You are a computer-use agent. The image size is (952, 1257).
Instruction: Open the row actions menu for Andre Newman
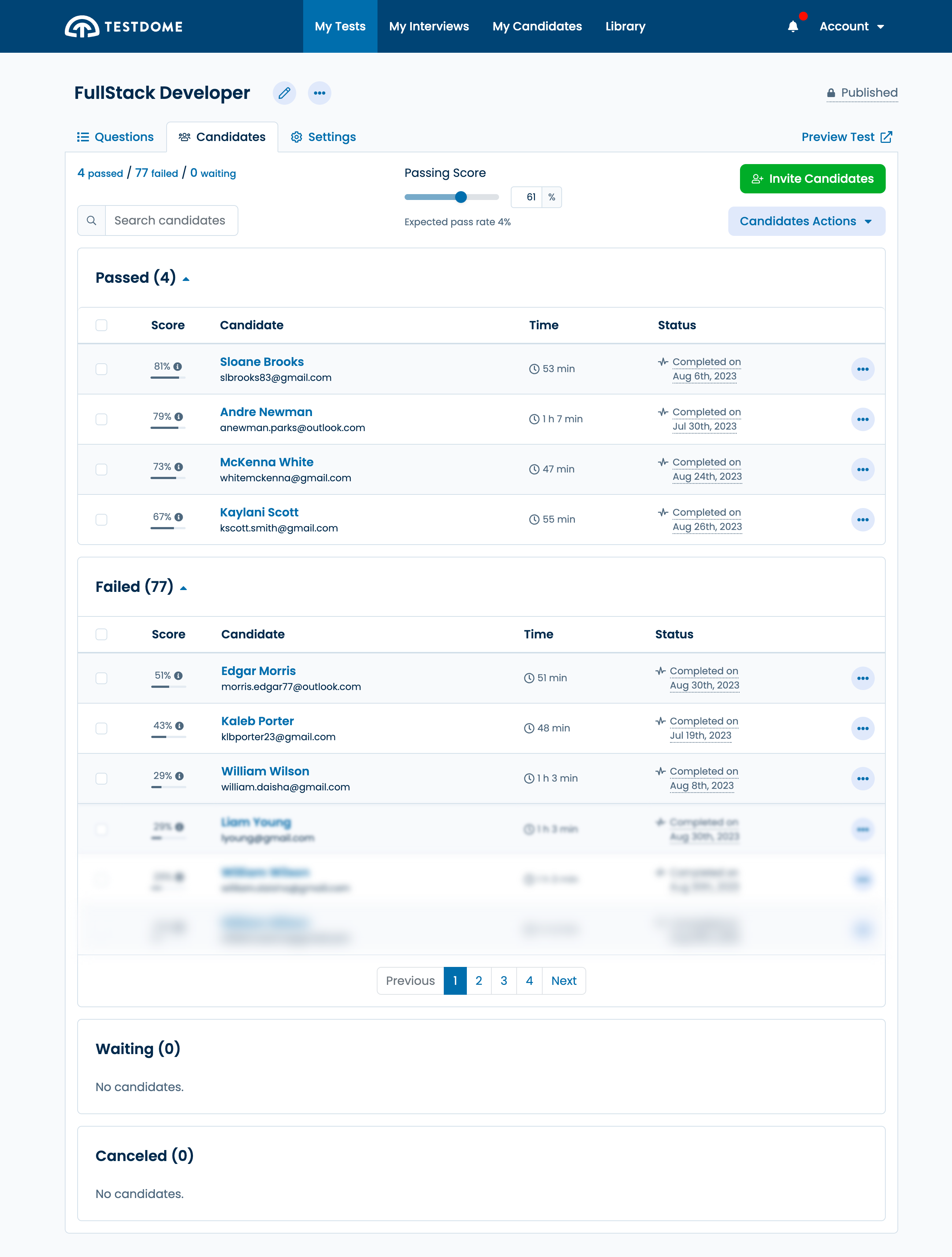pyautogui.click(x=862, y=419)
